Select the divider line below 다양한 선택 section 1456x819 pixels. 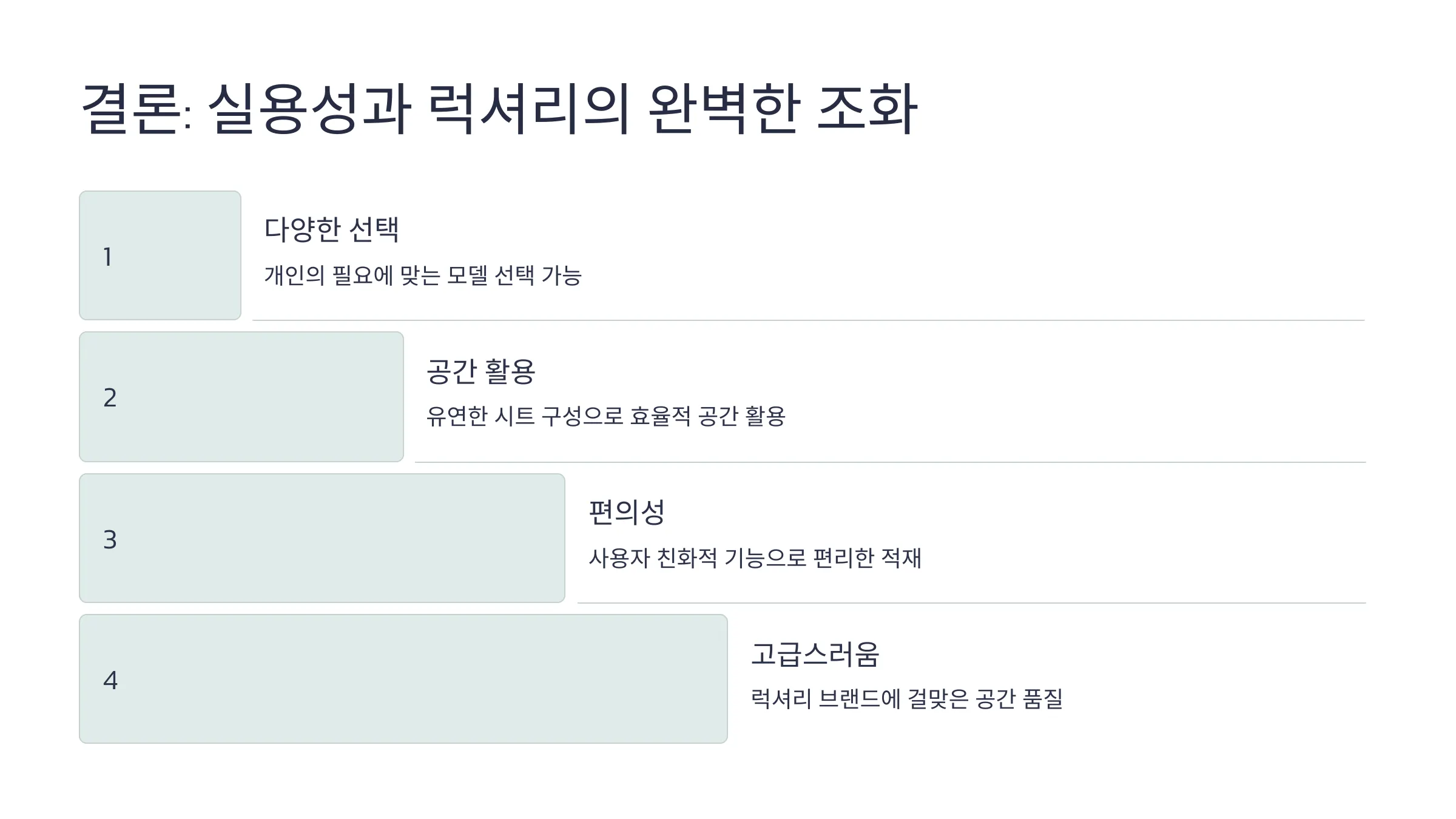pyautogui.click(x=809, y=320)
